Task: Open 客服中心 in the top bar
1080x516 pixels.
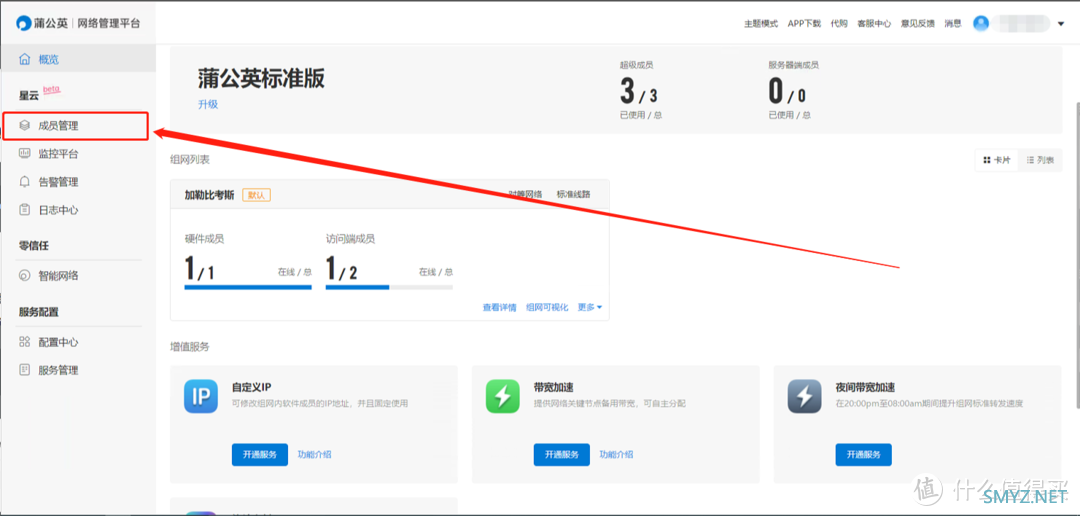Action: (x=874, y=23)
